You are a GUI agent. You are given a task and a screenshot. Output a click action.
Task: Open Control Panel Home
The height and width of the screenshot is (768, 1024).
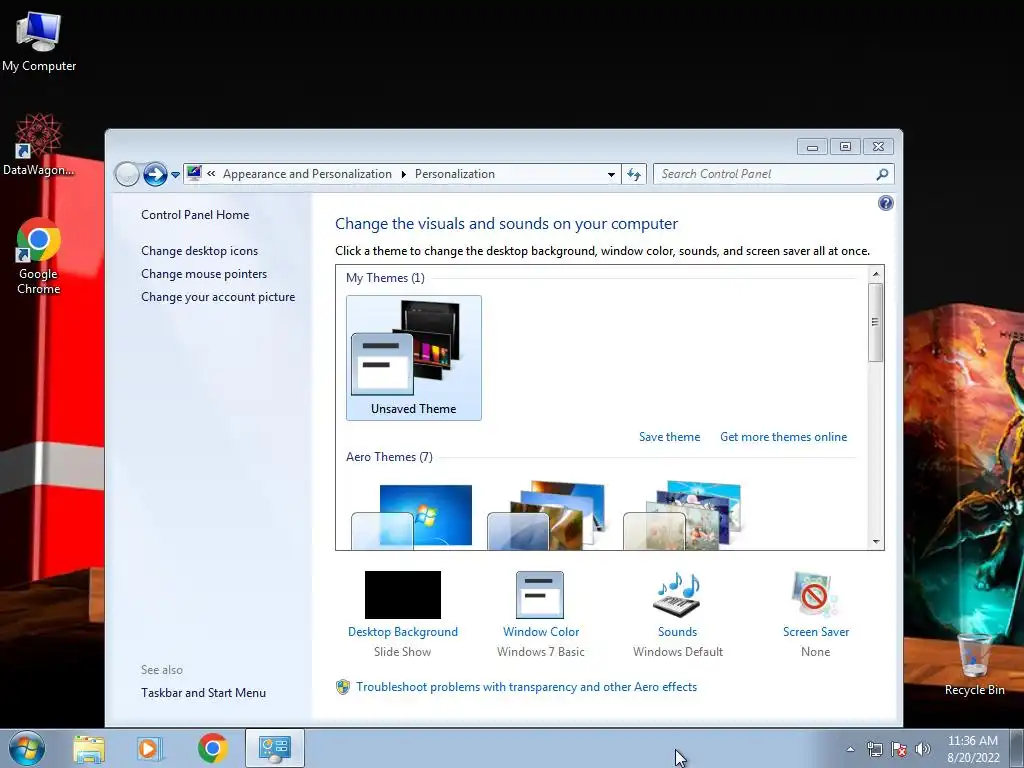coord(195,215)
